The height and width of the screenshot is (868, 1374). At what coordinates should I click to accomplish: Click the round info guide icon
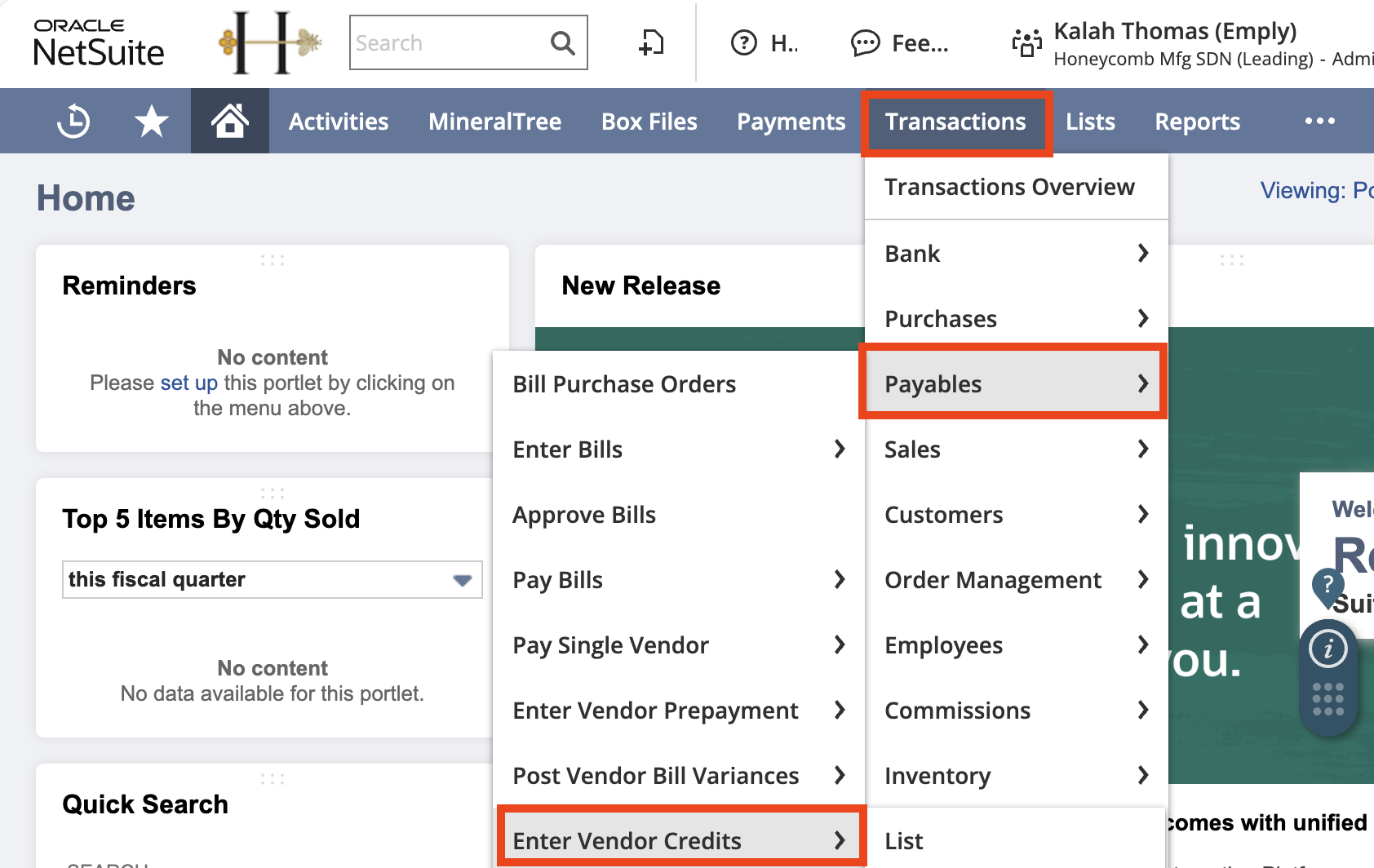click(x=1328, y=649)
